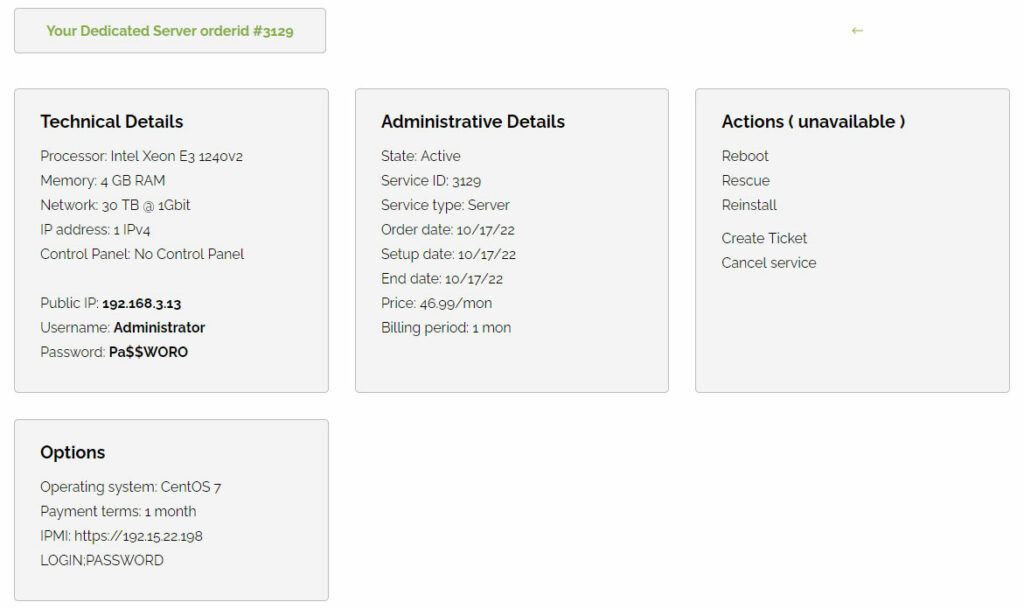This screenshot has height=609, width=1024.
Task: Click the LOGIN:PASSWORD credentials line
Action: pos(102,561)
